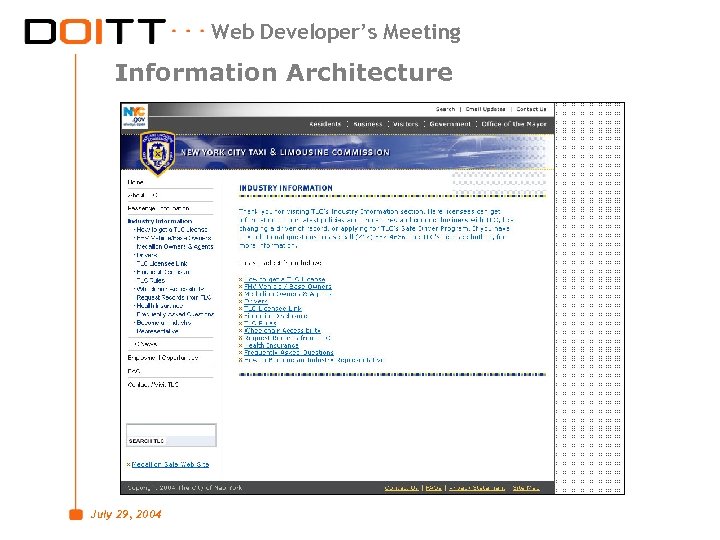Click Drivers link in main content list
This screenshot has height=540, width=720.
click(256, 301)
